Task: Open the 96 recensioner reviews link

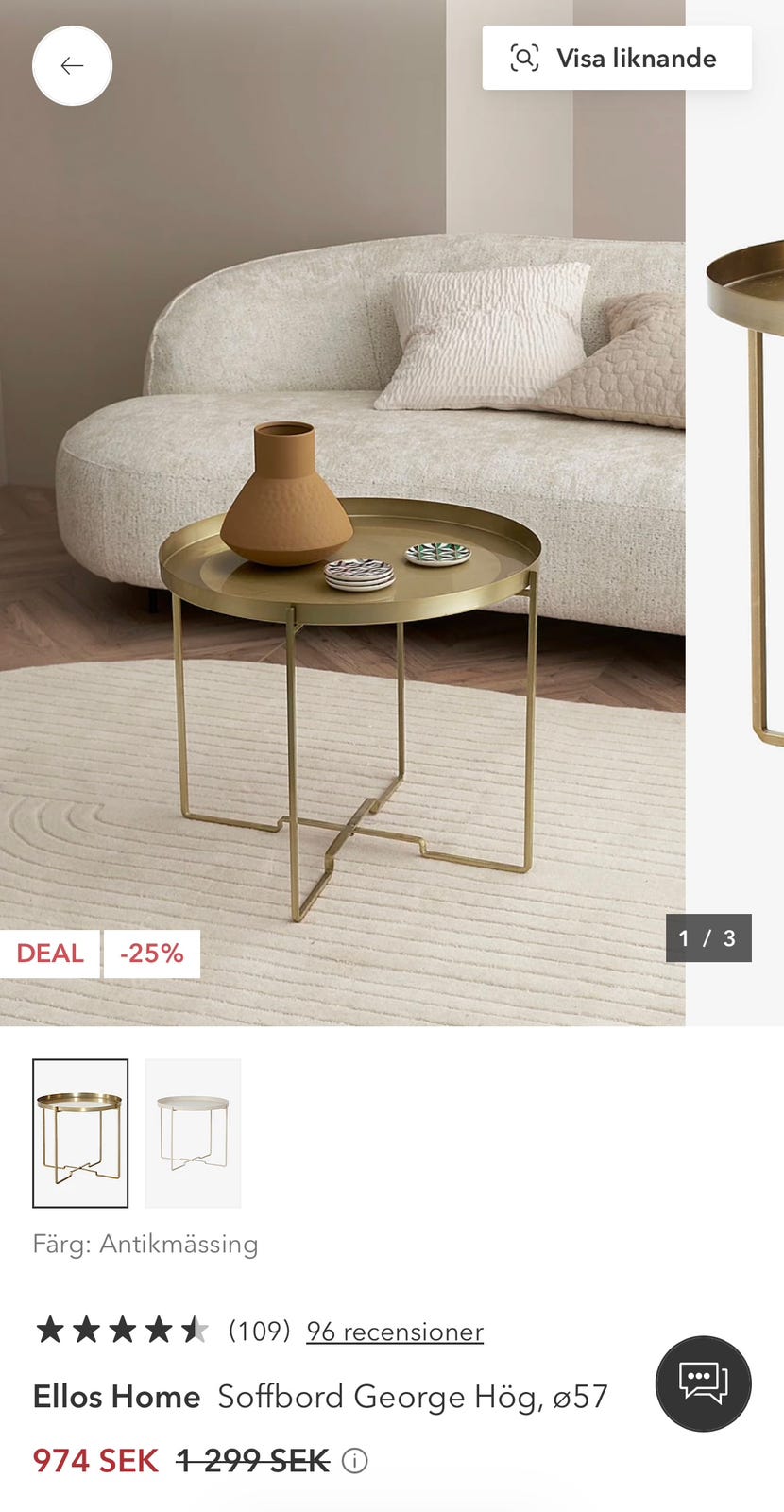Action: click(395, 1332)
